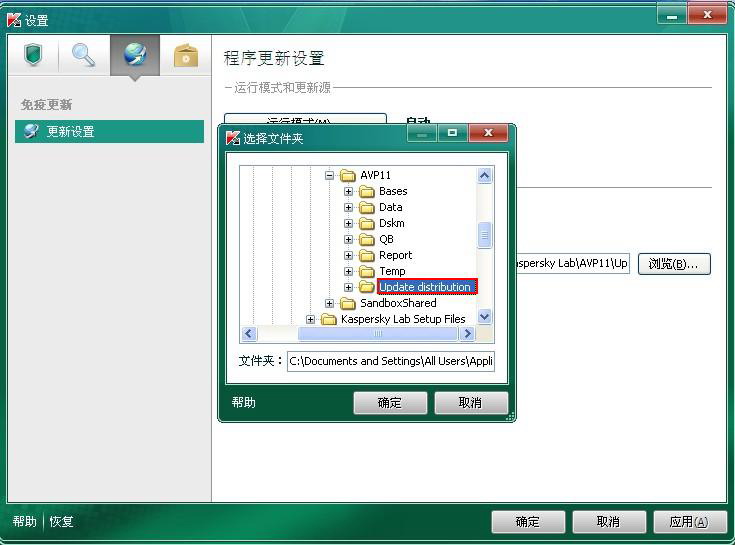Click the Temp folder icon
This screenshot has height=545, width=735.
pos(367,271)
